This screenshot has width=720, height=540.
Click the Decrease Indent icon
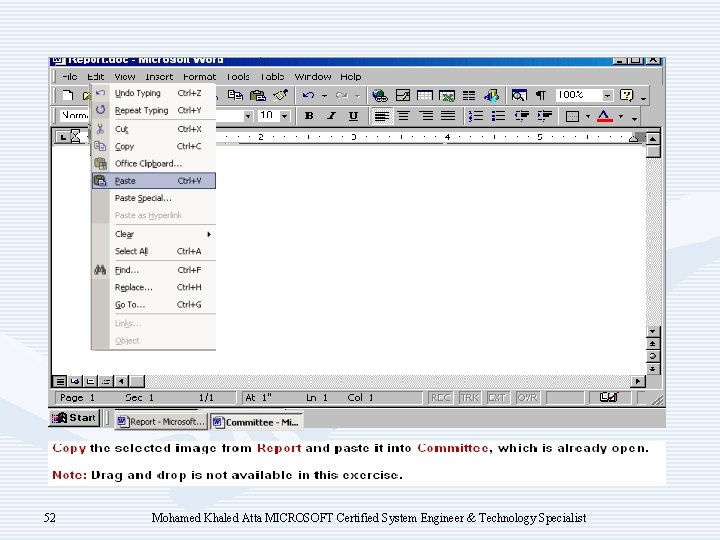[x=522, y=116]
